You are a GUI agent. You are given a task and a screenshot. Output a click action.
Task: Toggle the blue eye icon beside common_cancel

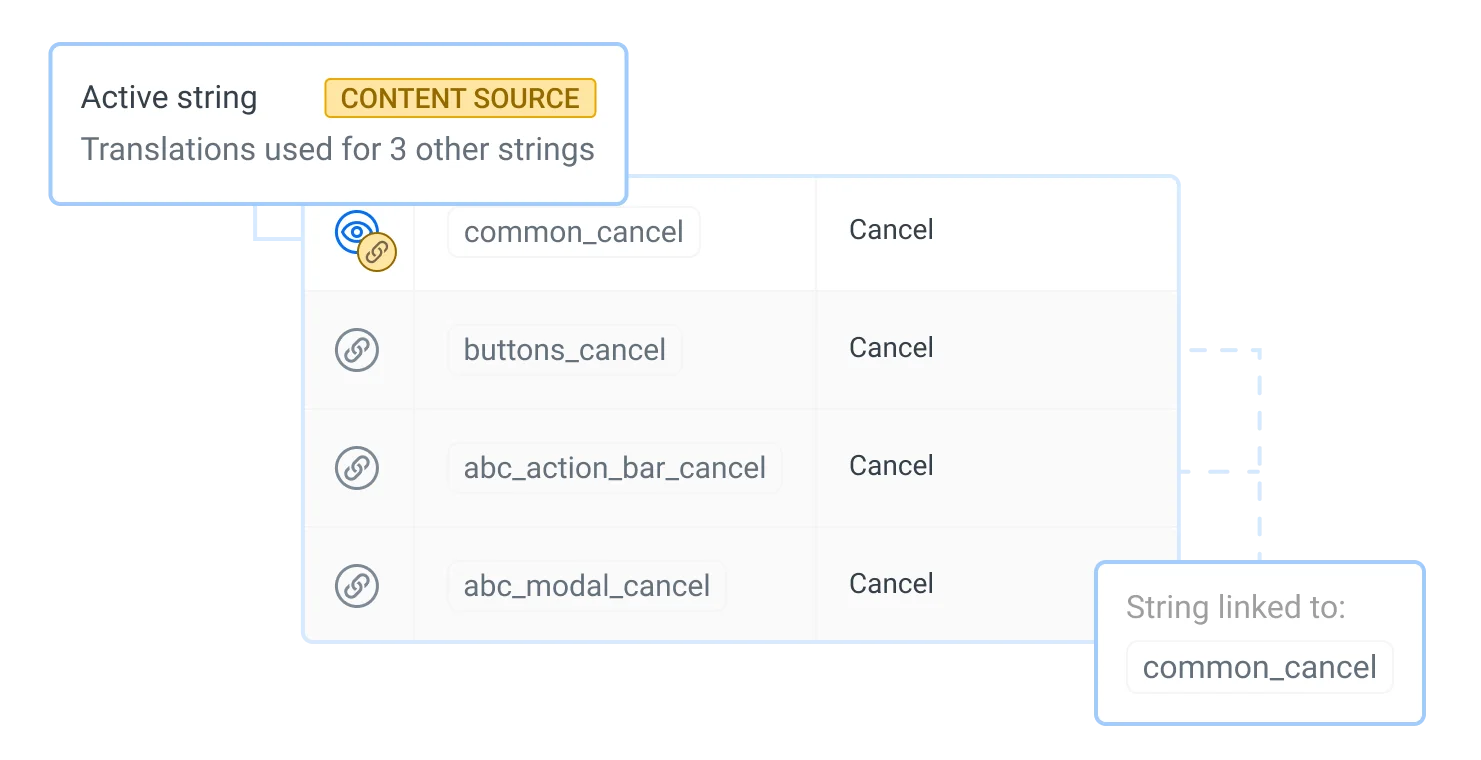click(x=354, y=229)
